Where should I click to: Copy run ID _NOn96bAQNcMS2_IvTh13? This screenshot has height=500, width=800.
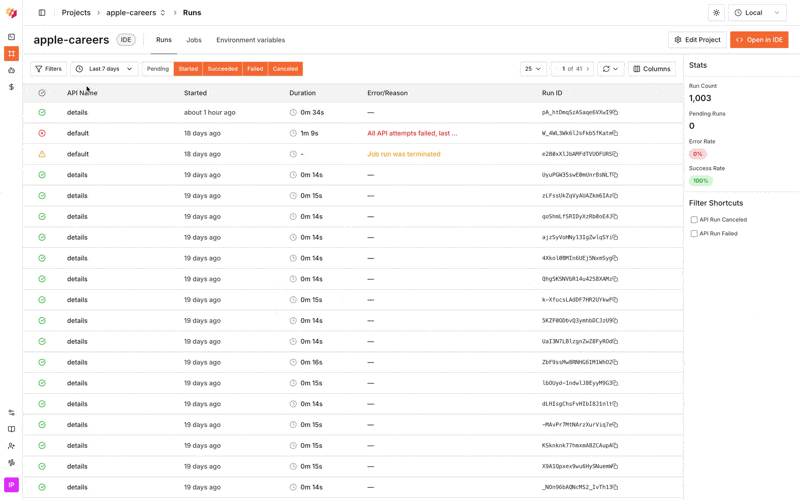pyautogui.click(x=615, y=487)
